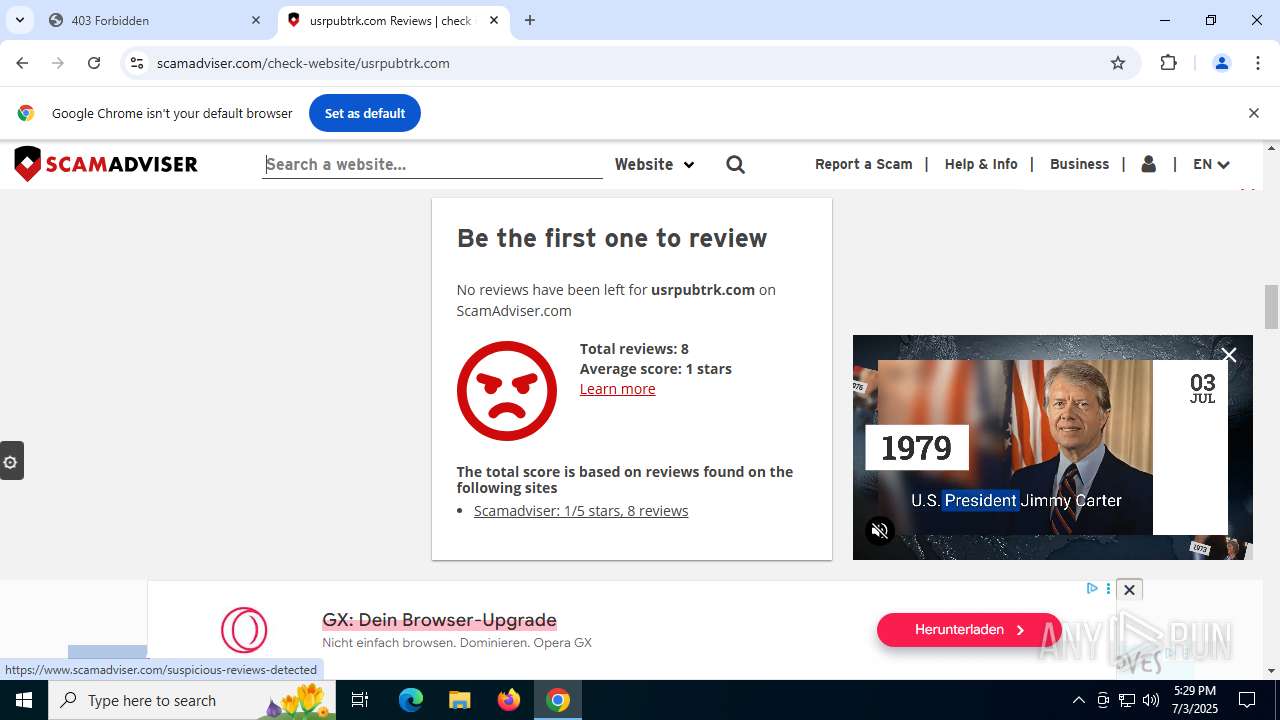Image resolution: width=1280 pixels, height=720 pixels.
Task: Open the Opera GX logo in the ad
Action: tap(244, 630)
